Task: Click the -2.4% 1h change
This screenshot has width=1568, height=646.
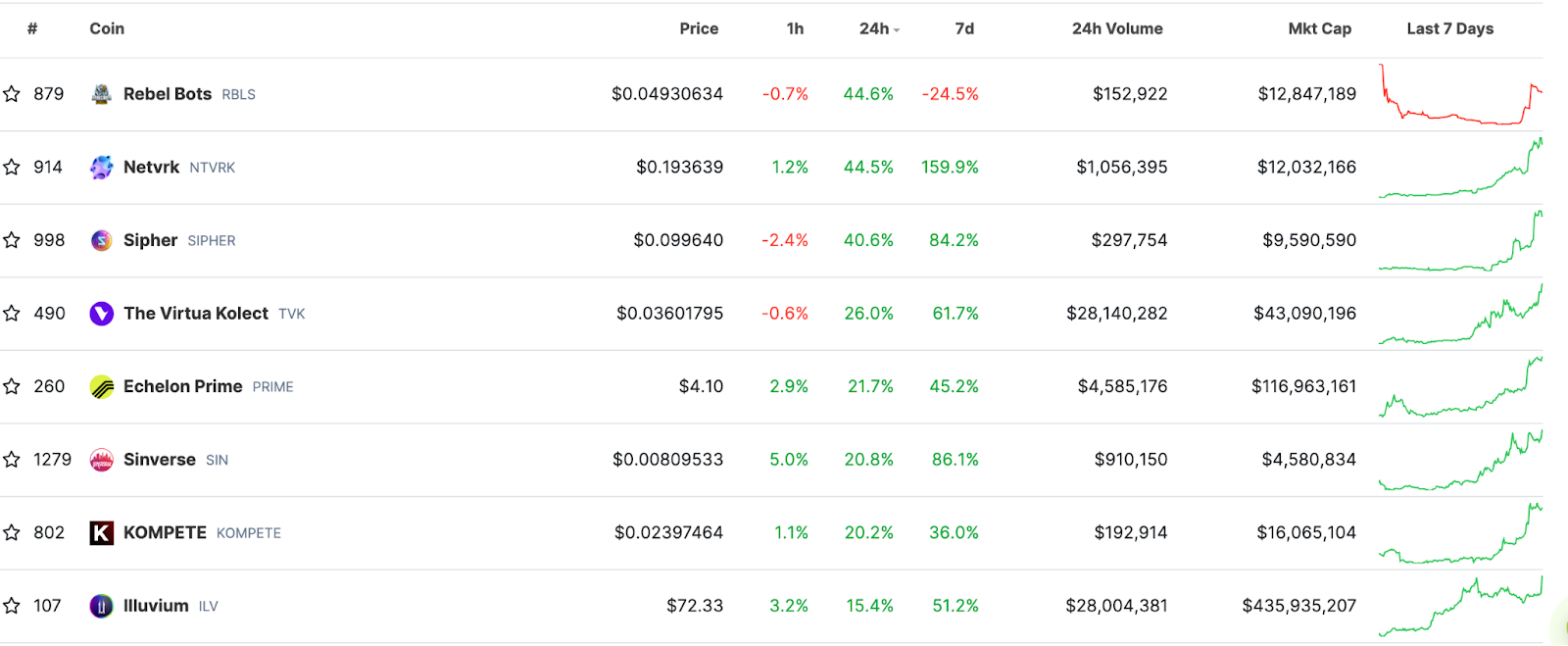Action: (785, 240)
